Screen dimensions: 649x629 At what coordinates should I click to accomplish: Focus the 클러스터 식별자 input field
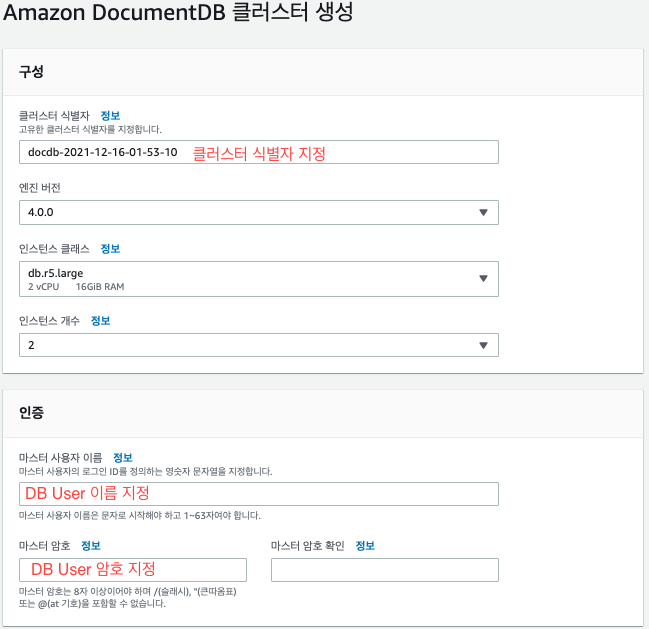click(259, 152)
